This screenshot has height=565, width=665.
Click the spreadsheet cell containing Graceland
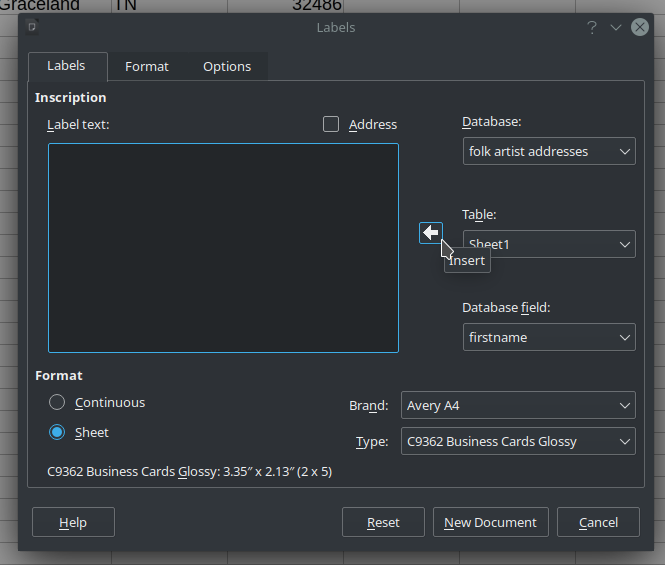[x=56, y=6]
